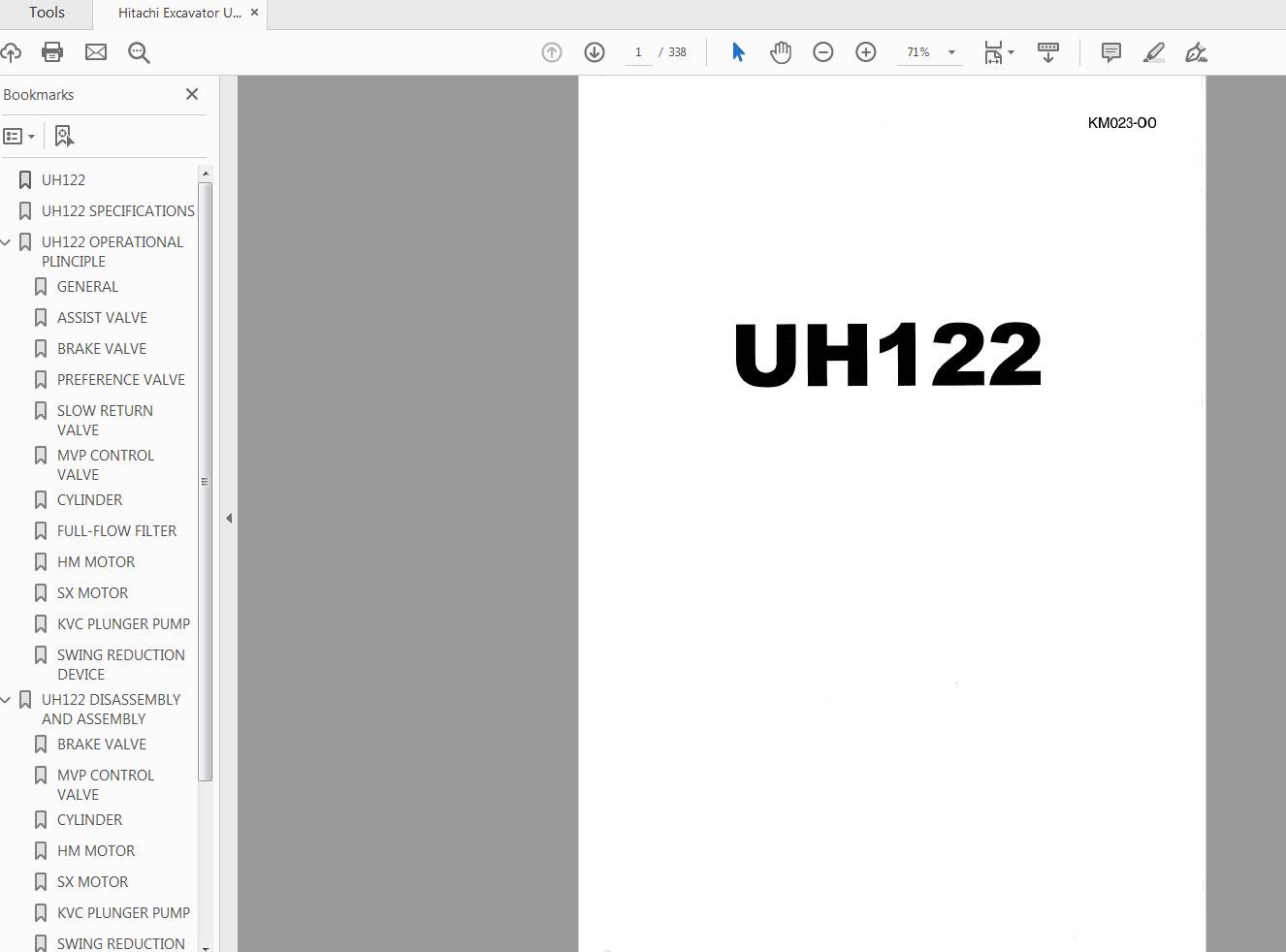Click bookmarks scrollbar up arrow
Screen dimensions: 1286x952
pos(205,173)
